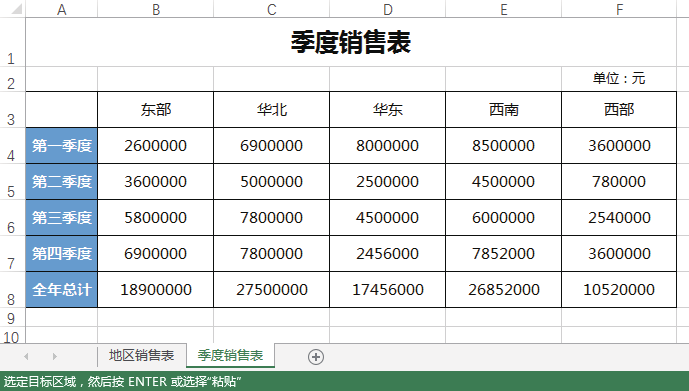Select row 3 header
Image resolution: width=689 pixels, height=391 pixels.
pyautogui.click(x=12, y=110)
